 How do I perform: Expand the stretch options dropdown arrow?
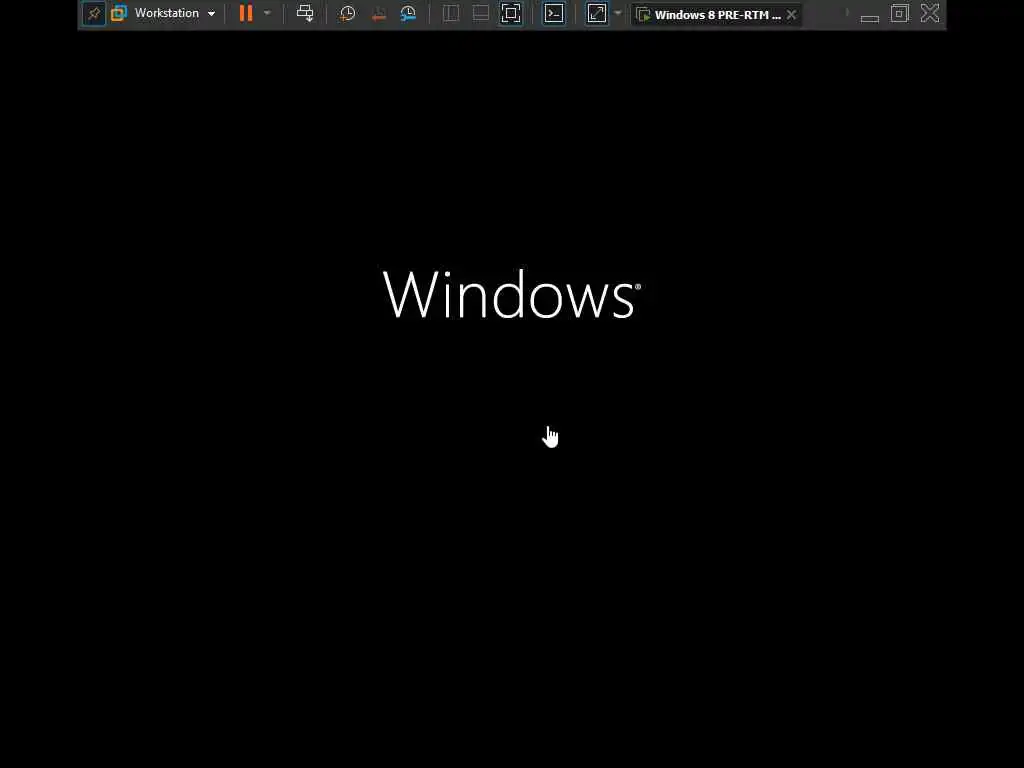pos(618,13)
